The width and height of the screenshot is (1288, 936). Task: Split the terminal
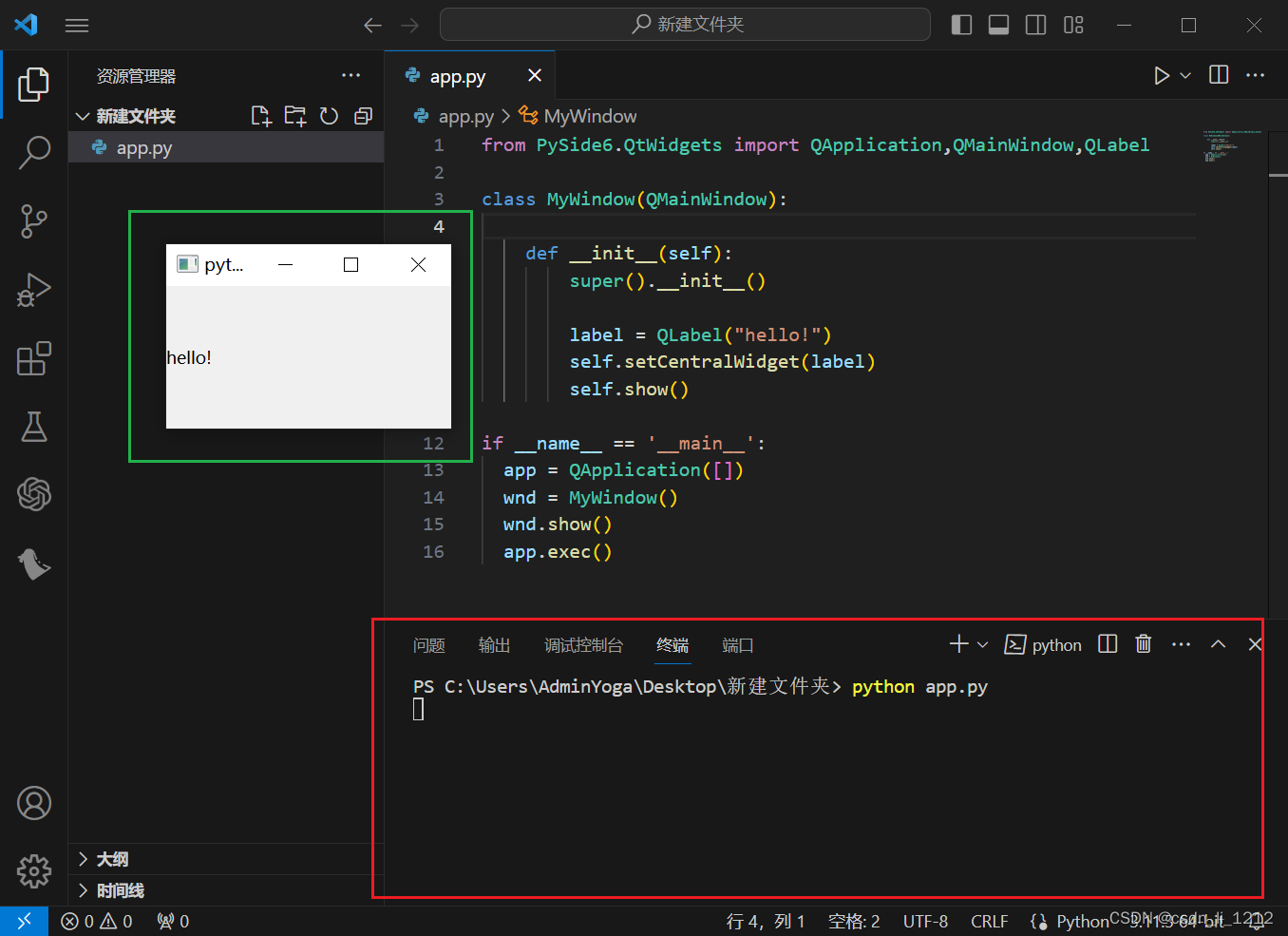[x=1108, y=644]
